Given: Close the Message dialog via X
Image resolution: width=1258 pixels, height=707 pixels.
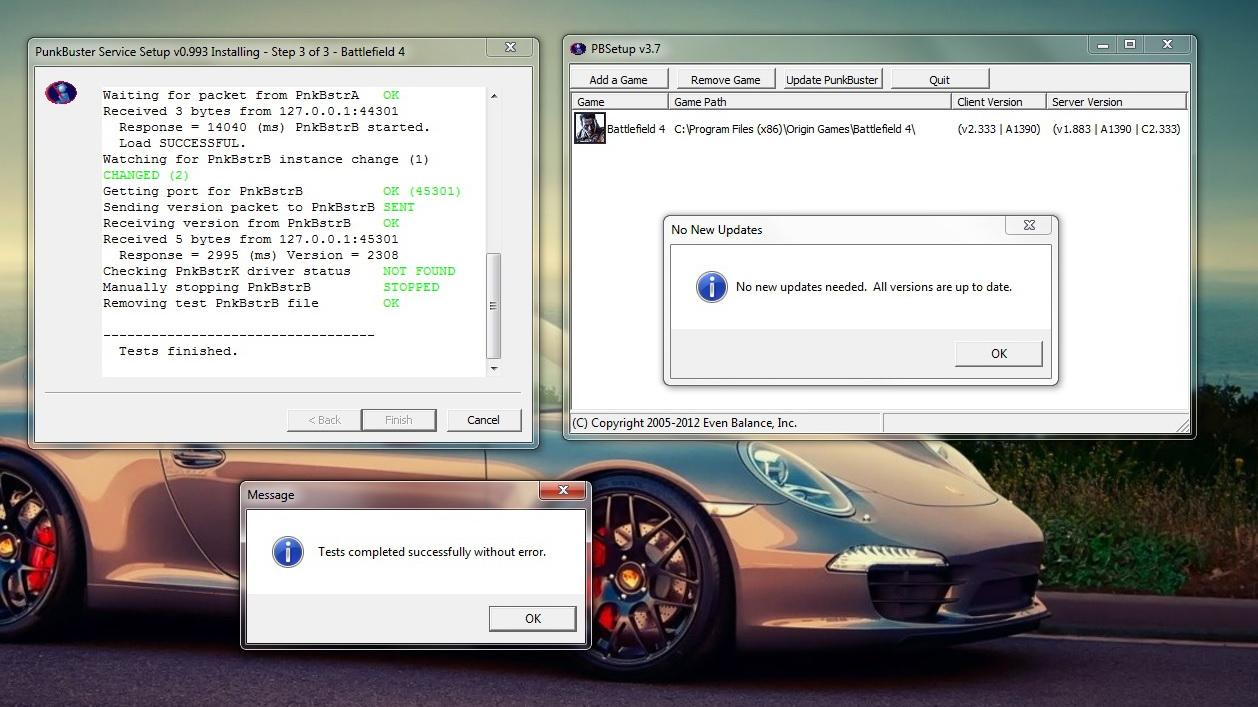Looking at the screenshot, I should pos(563,490).
